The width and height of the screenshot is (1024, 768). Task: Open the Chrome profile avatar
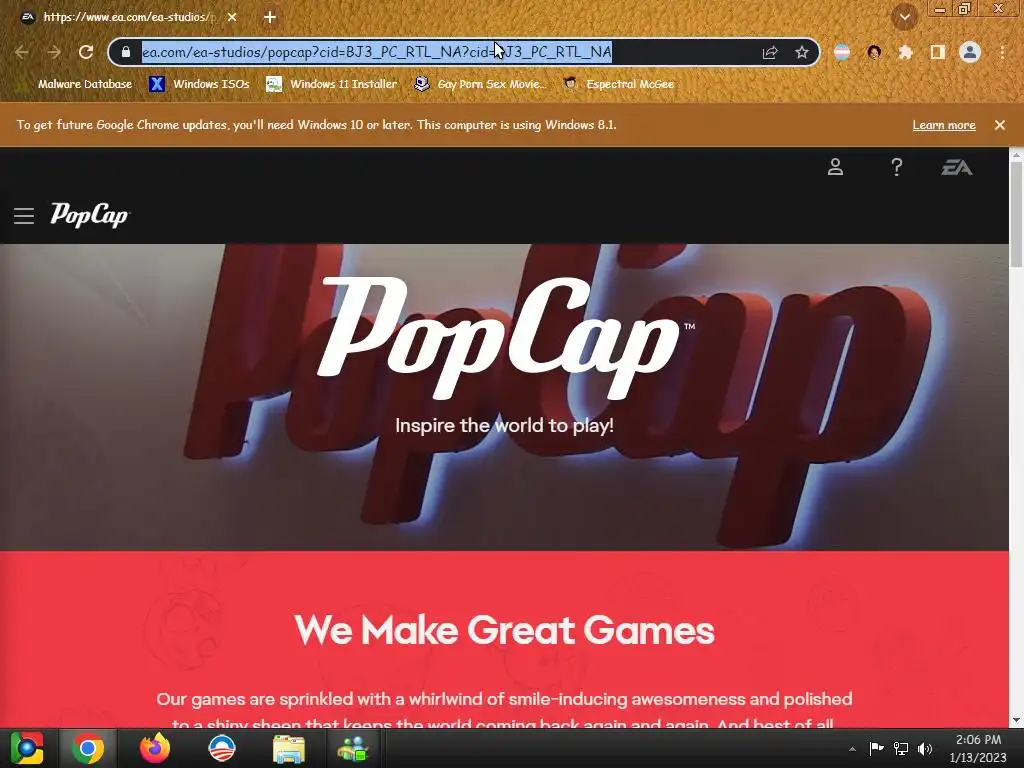[970, 52]
